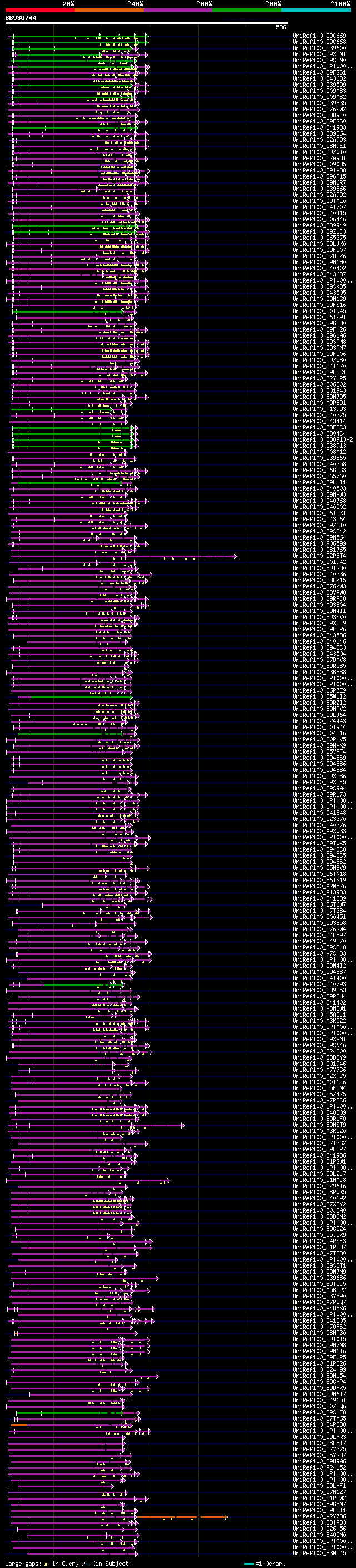Select the UniRef100_Q2A9D3 label

[319, 140]
